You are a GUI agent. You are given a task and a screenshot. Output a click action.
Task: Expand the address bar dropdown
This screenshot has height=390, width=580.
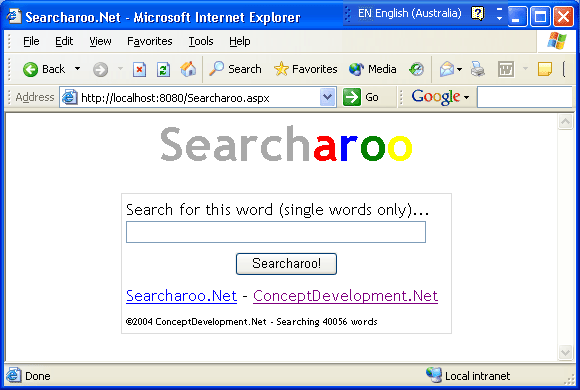pyautogui.click(x=327, y=97)
